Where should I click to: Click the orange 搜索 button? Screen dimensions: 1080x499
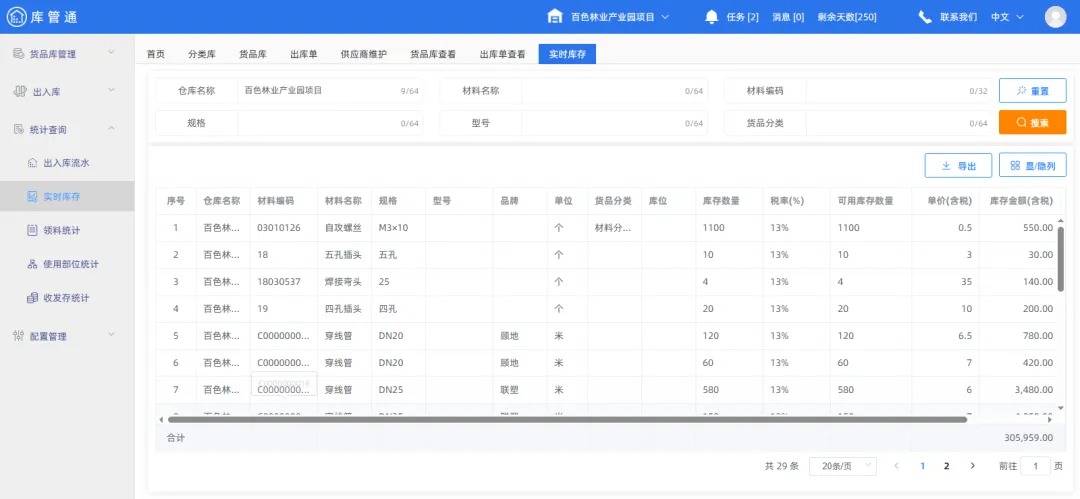click(x=1032, y=123)
